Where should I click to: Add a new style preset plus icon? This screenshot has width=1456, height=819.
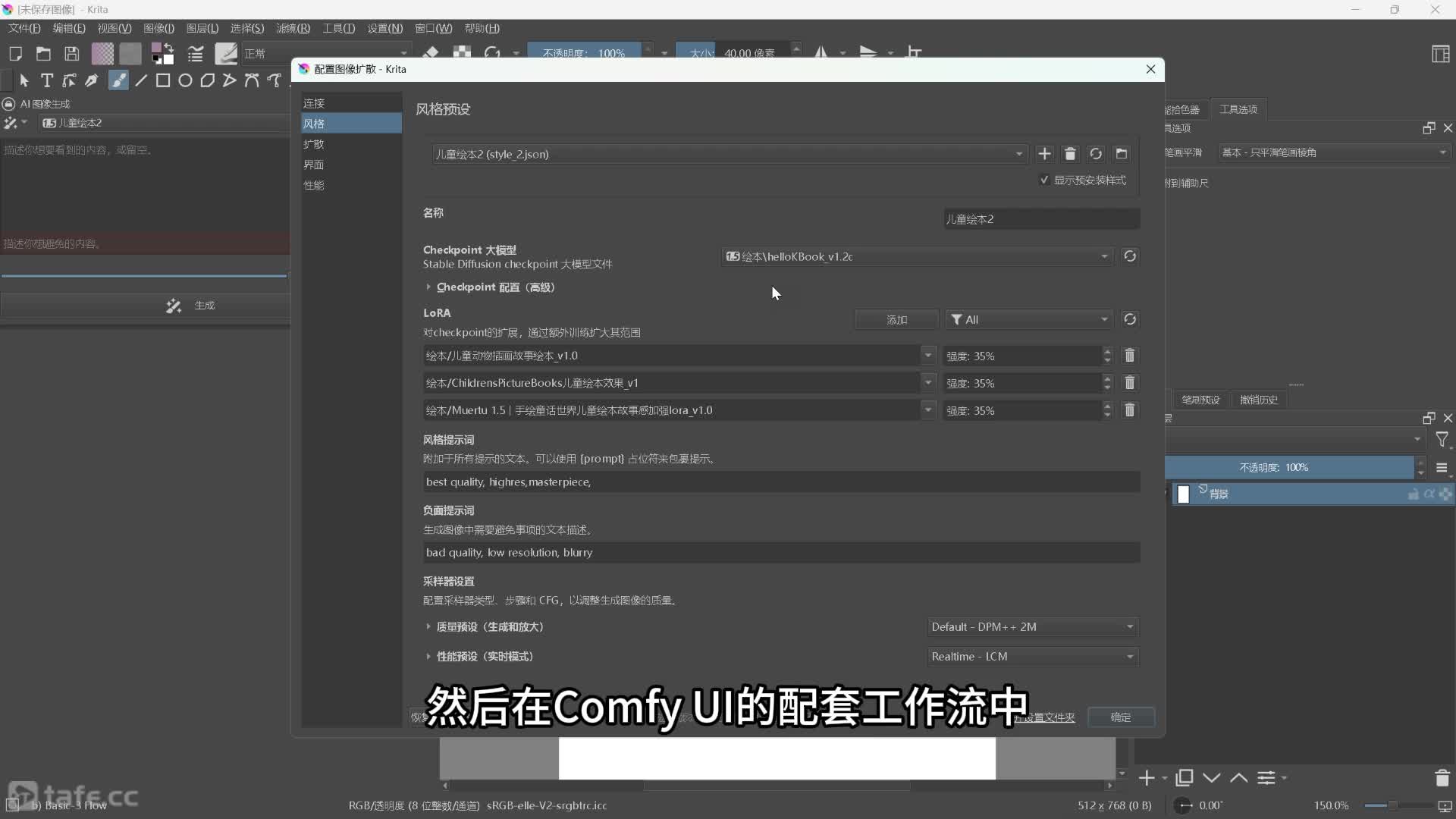point(1044,154)
